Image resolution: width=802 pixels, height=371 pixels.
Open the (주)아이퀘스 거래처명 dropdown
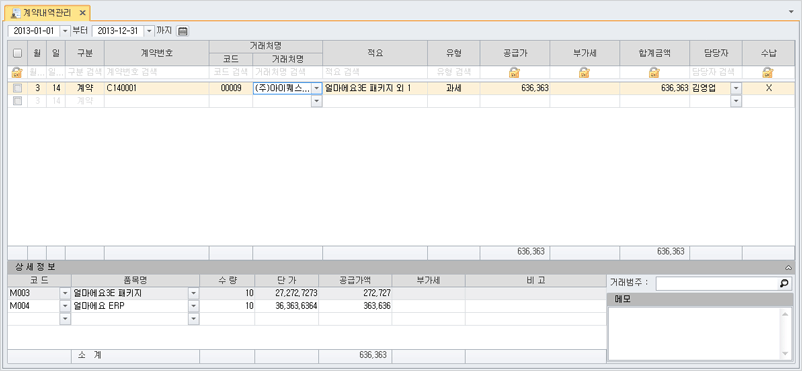(317, 89)
